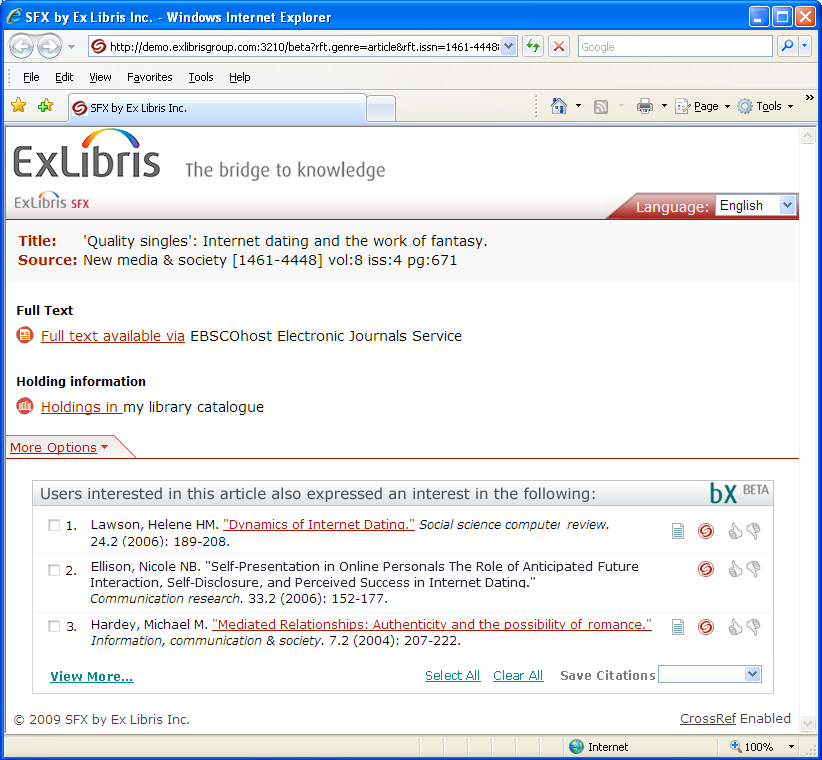Image resolution: width=822 pixels, height=760 pixels.
Task: Check the box for Hardey citation 3
Action: point(54,626)
